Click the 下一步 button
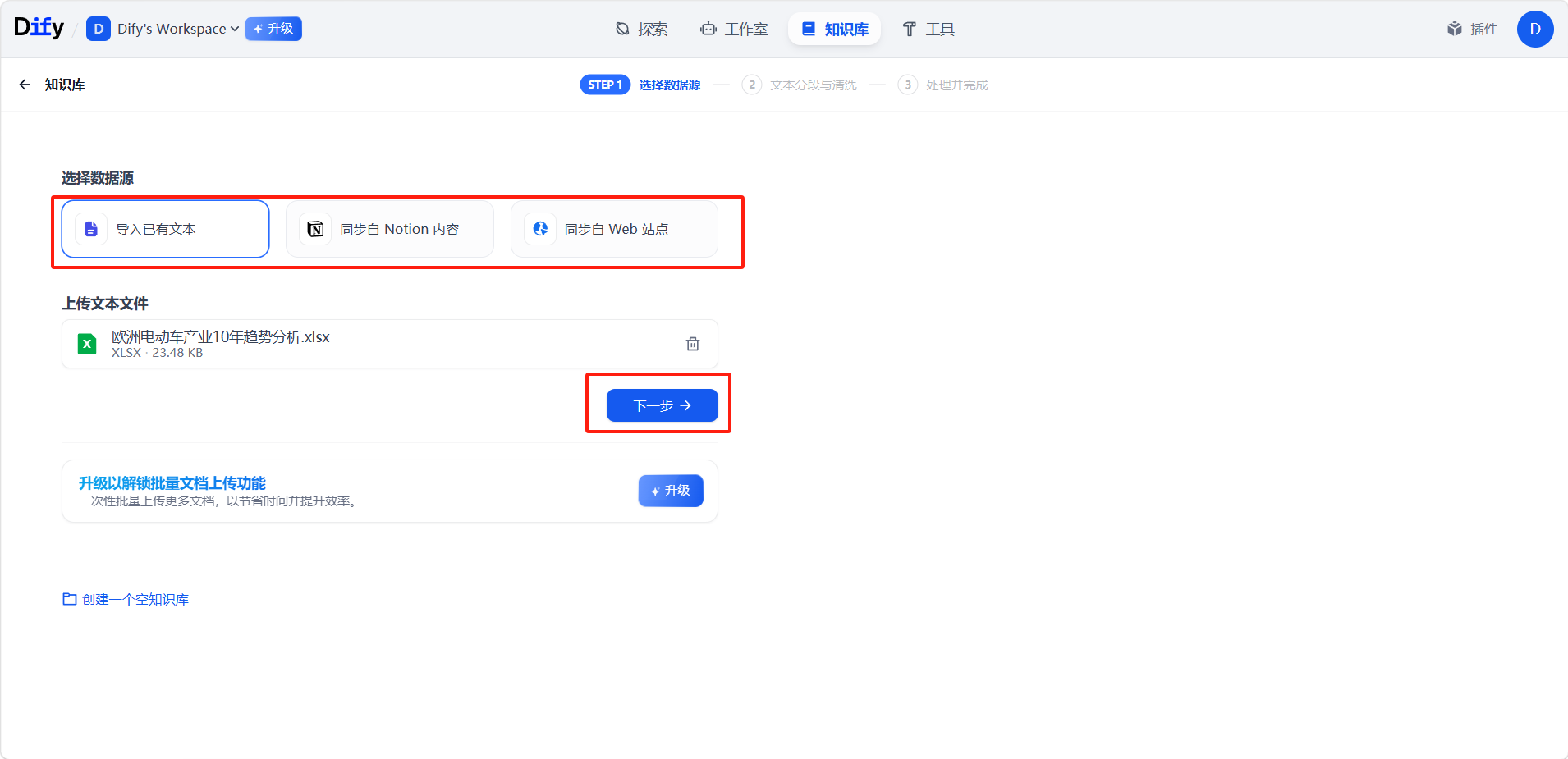Viewport: 1568px width, 759px height. (662, 405)
